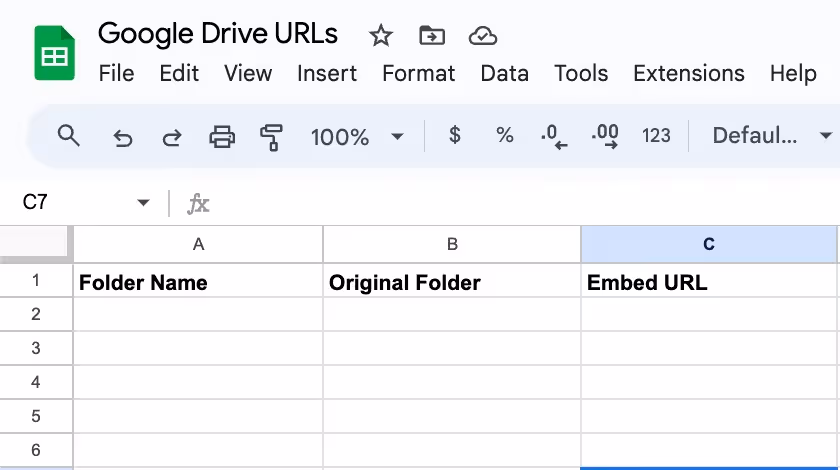840x470 pixels.
Task: Expand the name box dropdown arrow
Action: click(143, 203)
